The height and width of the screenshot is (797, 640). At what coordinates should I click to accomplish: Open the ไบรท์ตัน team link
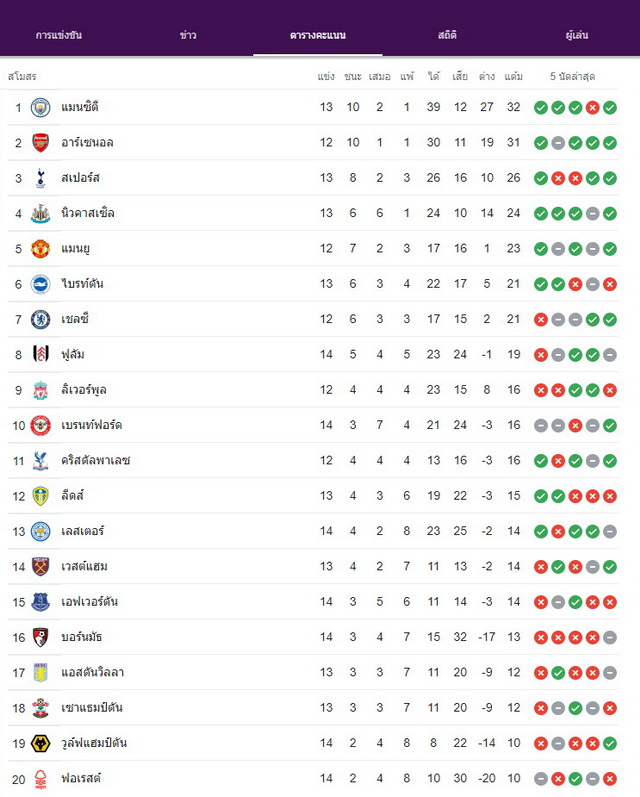coord(82,284)
